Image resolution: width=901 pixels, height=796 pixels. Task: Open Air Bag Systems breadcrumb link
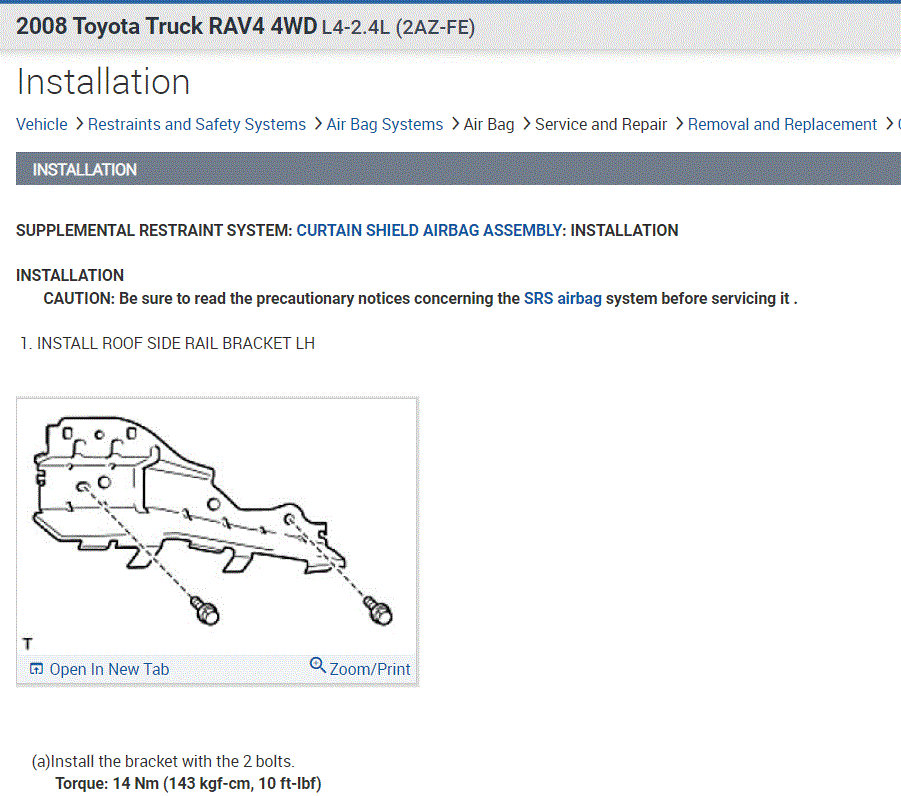(384, 124)
